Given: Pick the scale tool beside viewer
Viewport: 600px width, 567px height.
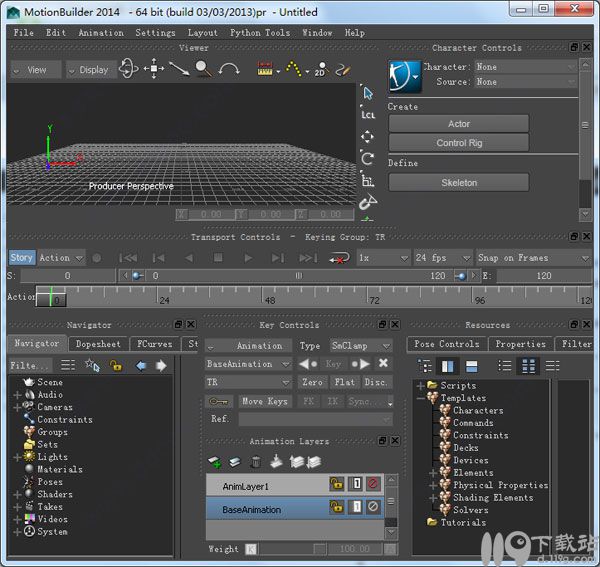Looking at the screenshot, I should point(368,181).
